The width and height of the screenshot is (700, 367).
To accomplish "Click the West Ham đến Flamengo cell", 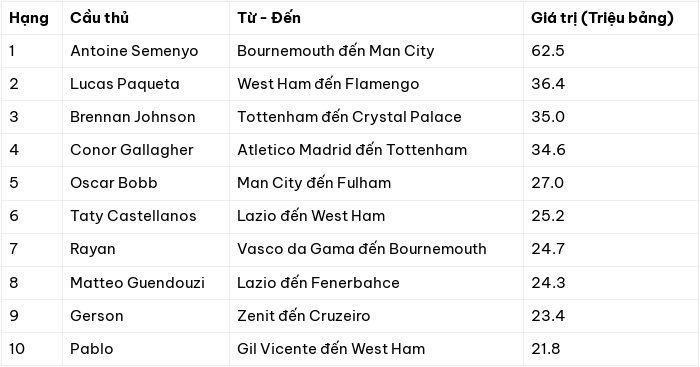I will coord(376,84).
